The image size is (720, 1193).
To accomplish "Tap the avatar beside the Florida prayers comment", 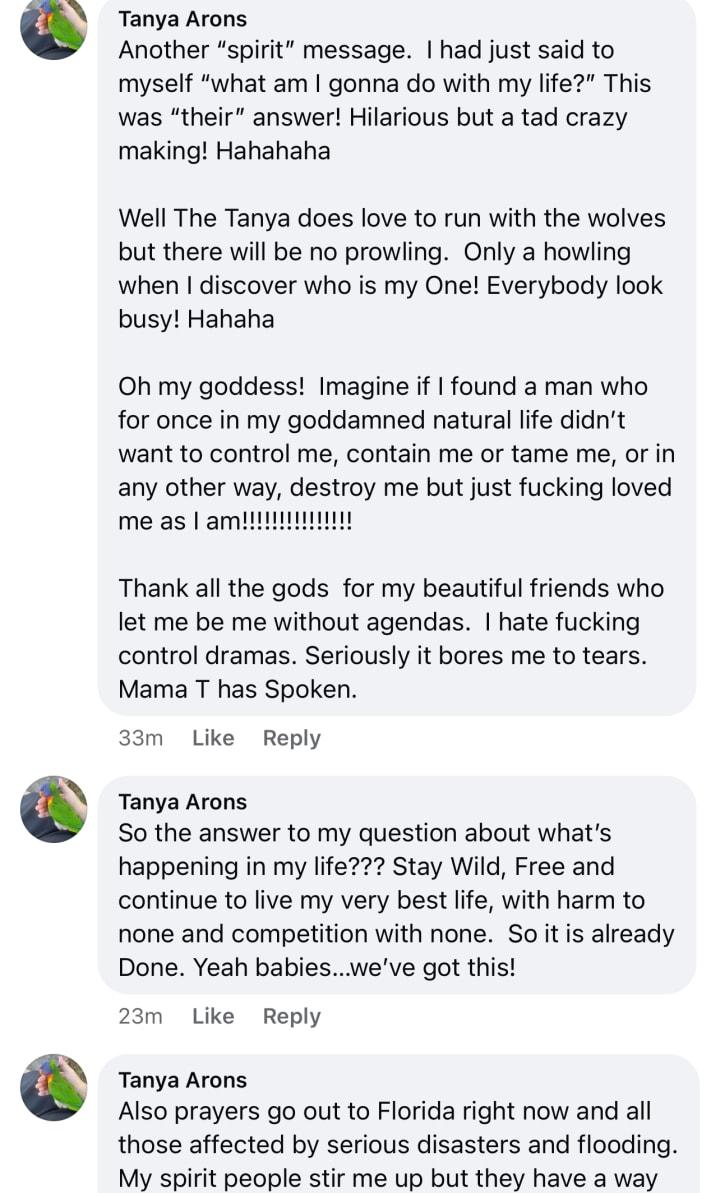I will coord(54,1087).
